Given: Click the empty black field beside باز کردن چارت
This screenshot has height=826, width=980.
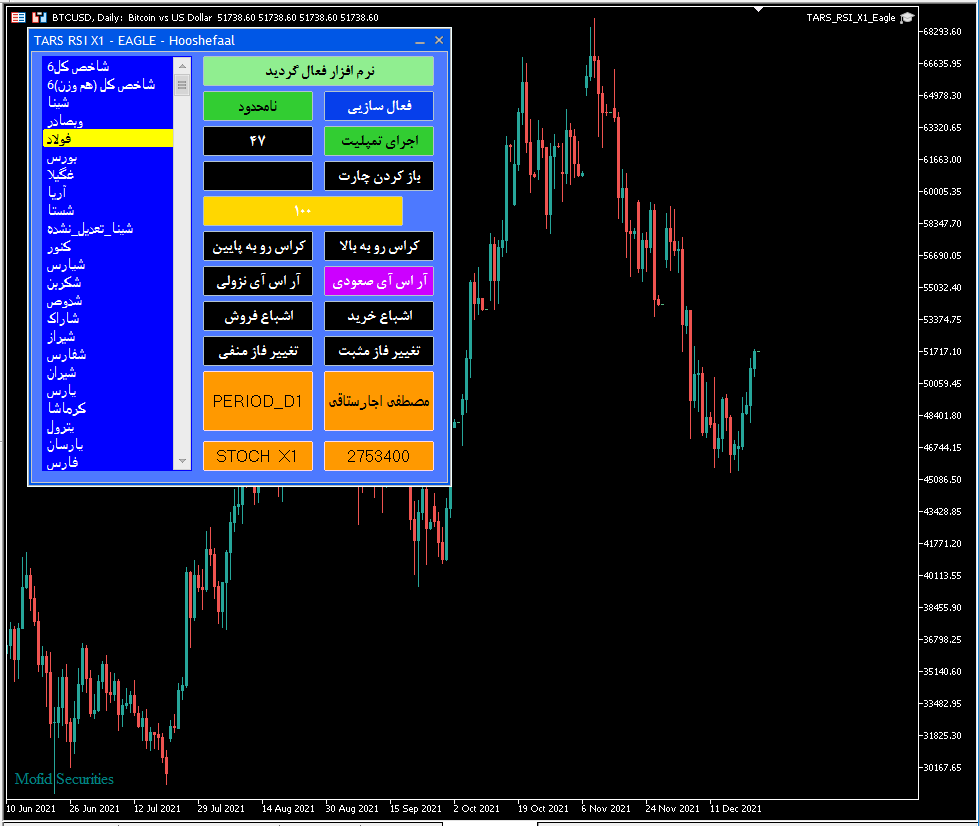Looking at the screenshot, I should click(258, 176).
